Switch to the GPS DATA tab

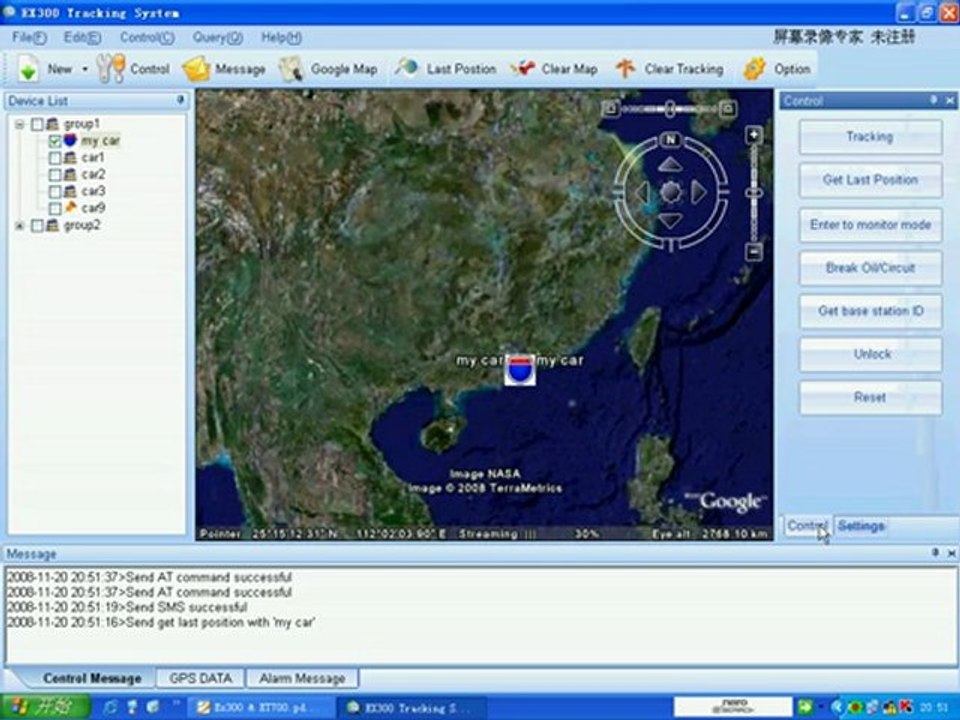point(200,678)
